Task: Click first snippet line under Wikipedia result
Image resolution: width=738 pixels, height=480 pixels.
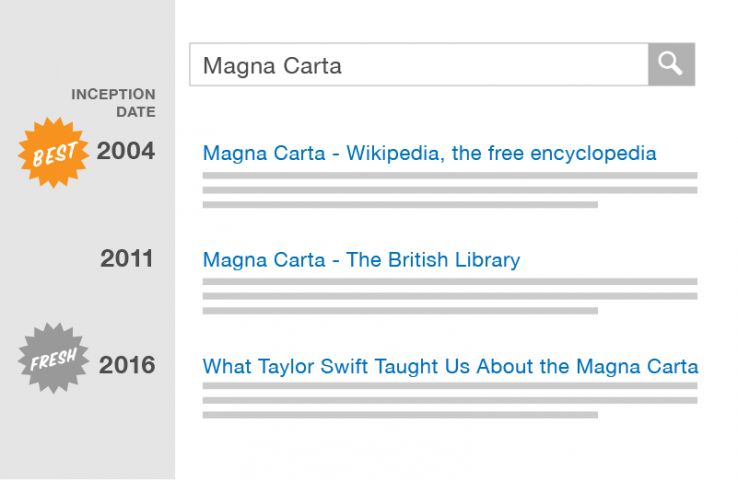Action: click(449, 176)
